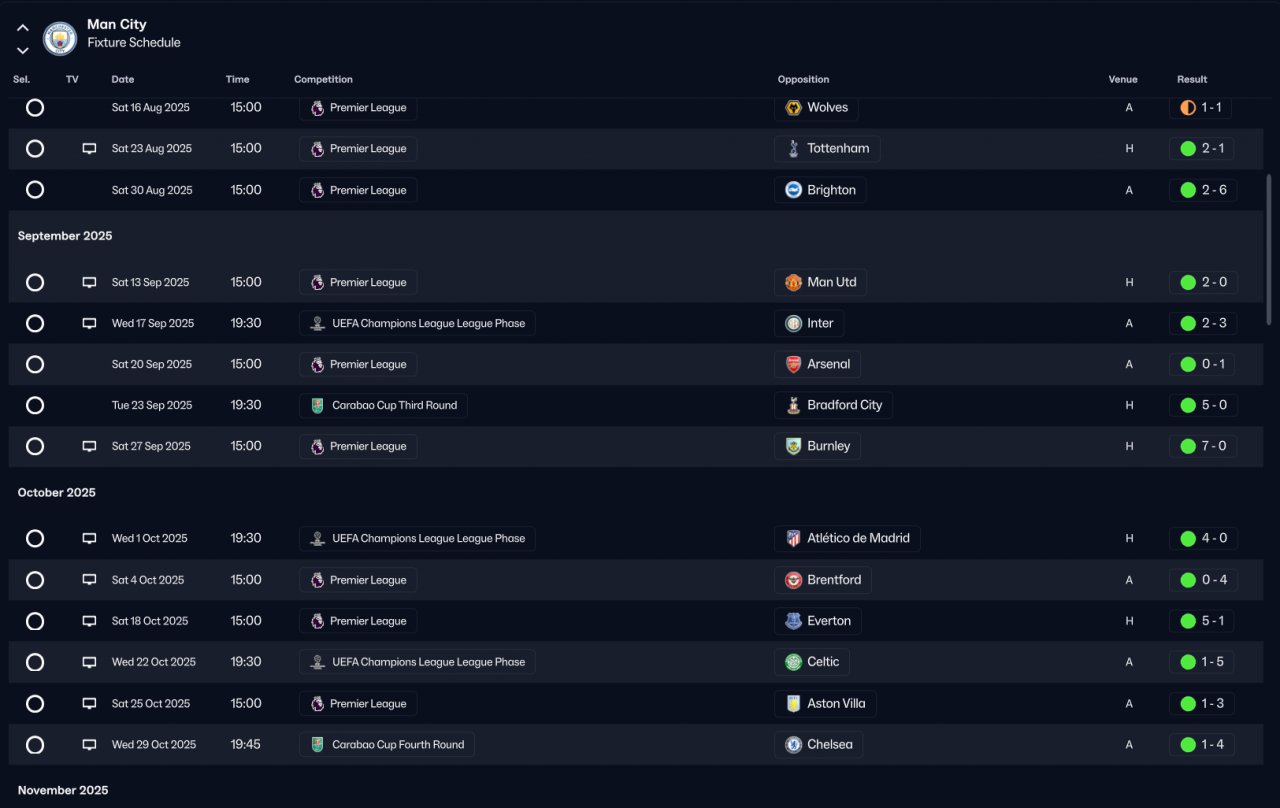
Task: Select the Wolves fixture radio button
Action: click(x=35, y=107)
